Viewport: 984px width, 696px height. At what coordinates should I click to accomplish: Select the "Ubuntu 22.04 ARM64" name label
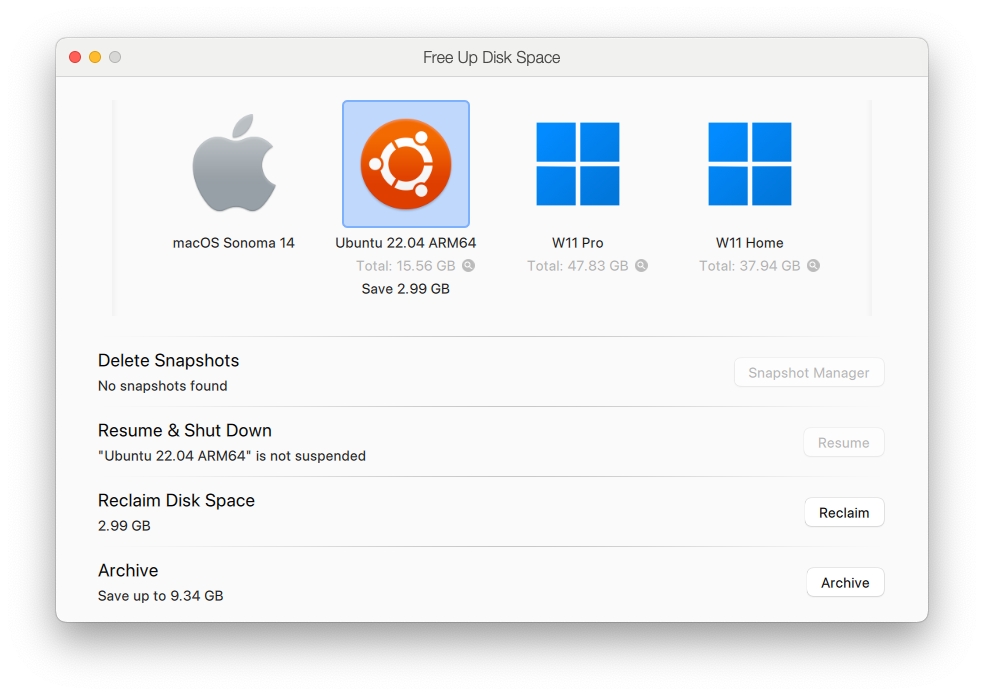tap(406, 243)
